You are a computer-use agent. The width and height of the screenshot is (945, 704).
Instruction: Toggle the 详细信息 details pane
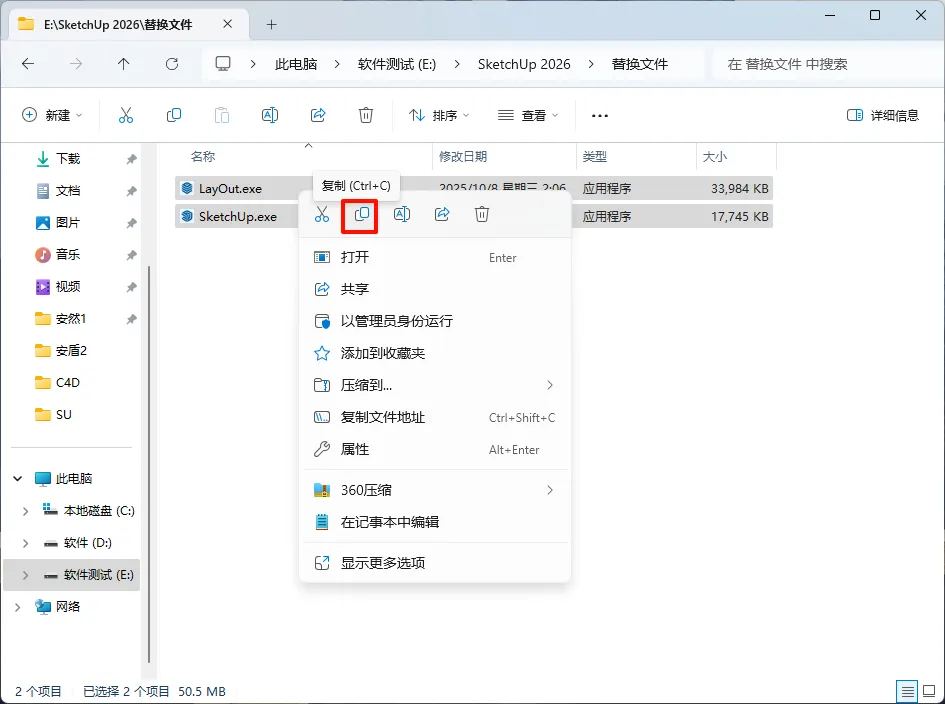coord(883,115)
